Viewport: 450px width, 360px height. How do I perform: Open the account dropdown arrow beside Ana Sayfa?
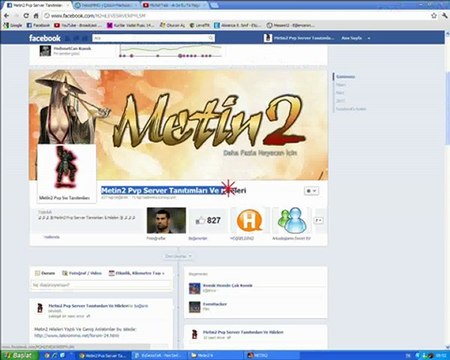pos(369,38)
